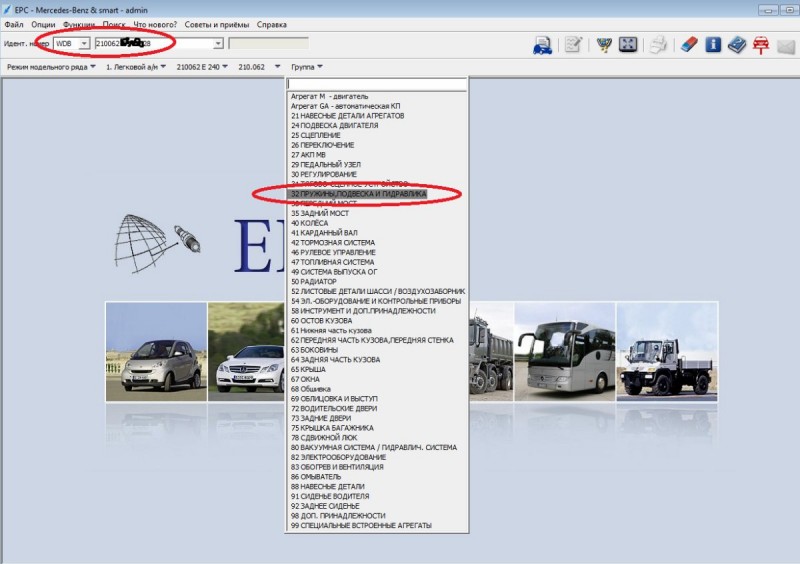Open the Что нового? menu
This screenshot has width=800, height=564.
[x=155, y=24]
